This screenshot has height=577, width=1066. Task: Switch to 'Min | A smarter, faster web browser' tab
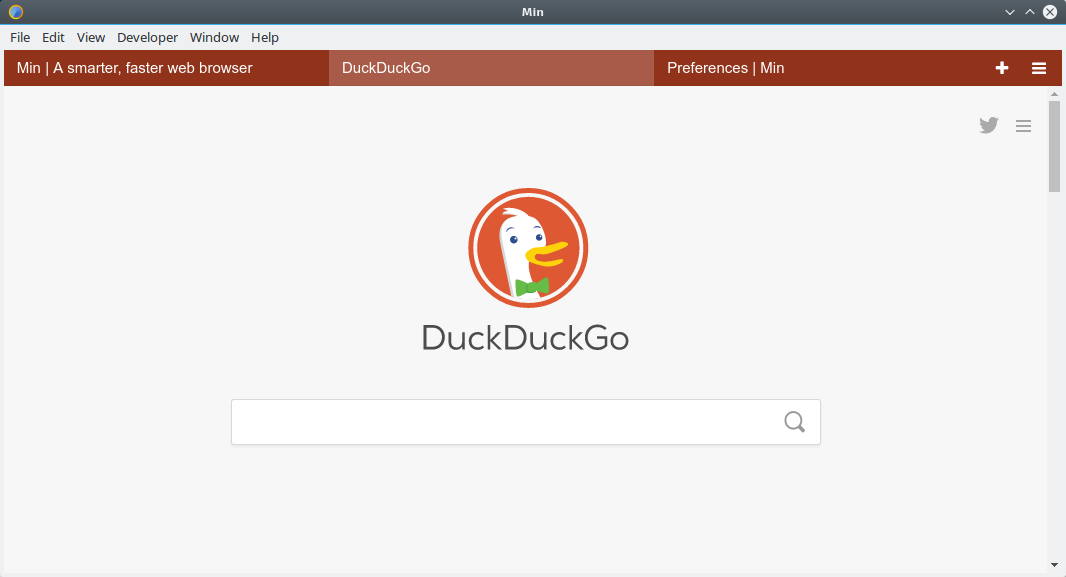pos(167,68)
